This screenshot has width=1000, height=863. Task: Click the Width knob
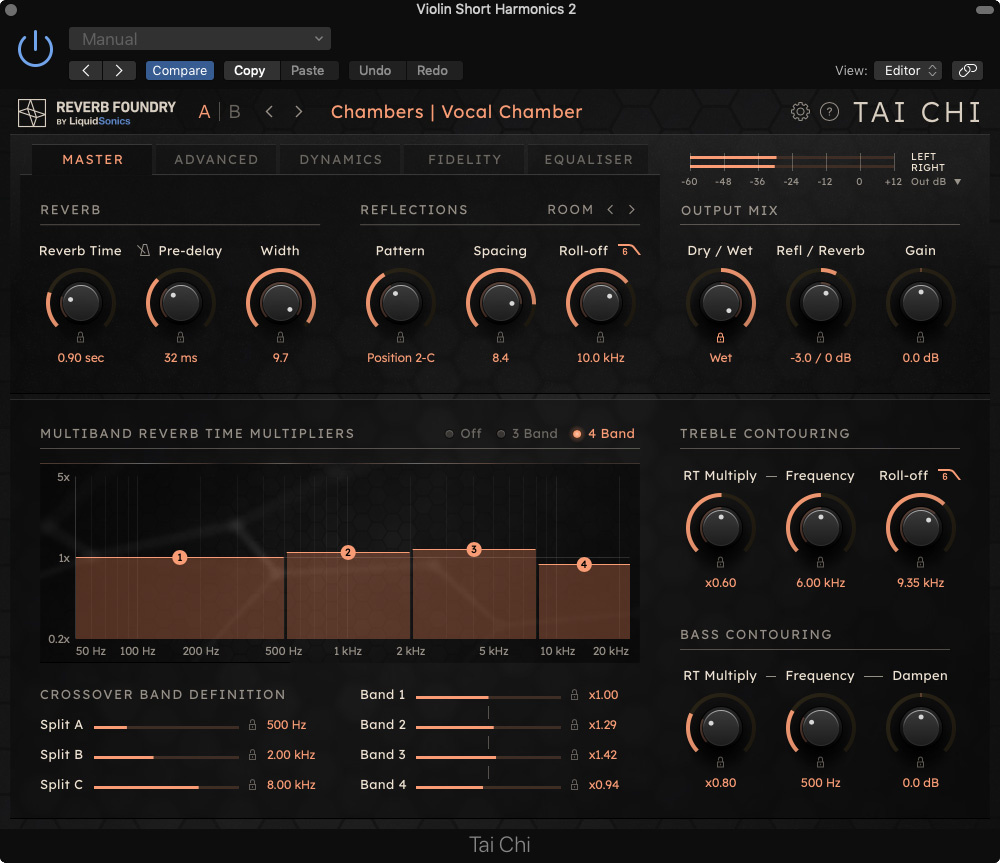(281, 302)
